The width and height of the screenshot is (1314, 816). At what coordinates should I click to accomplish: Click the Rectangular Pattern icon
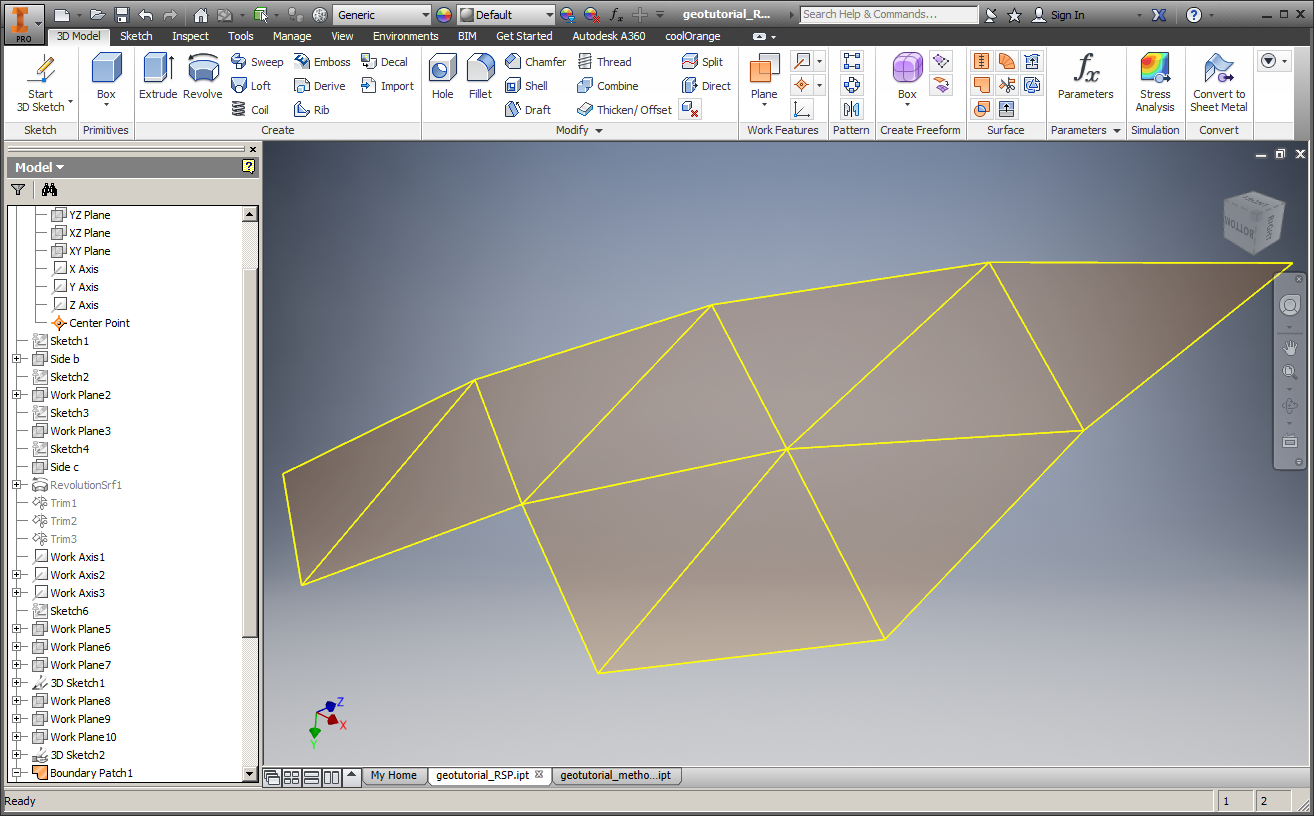point(852,62)
